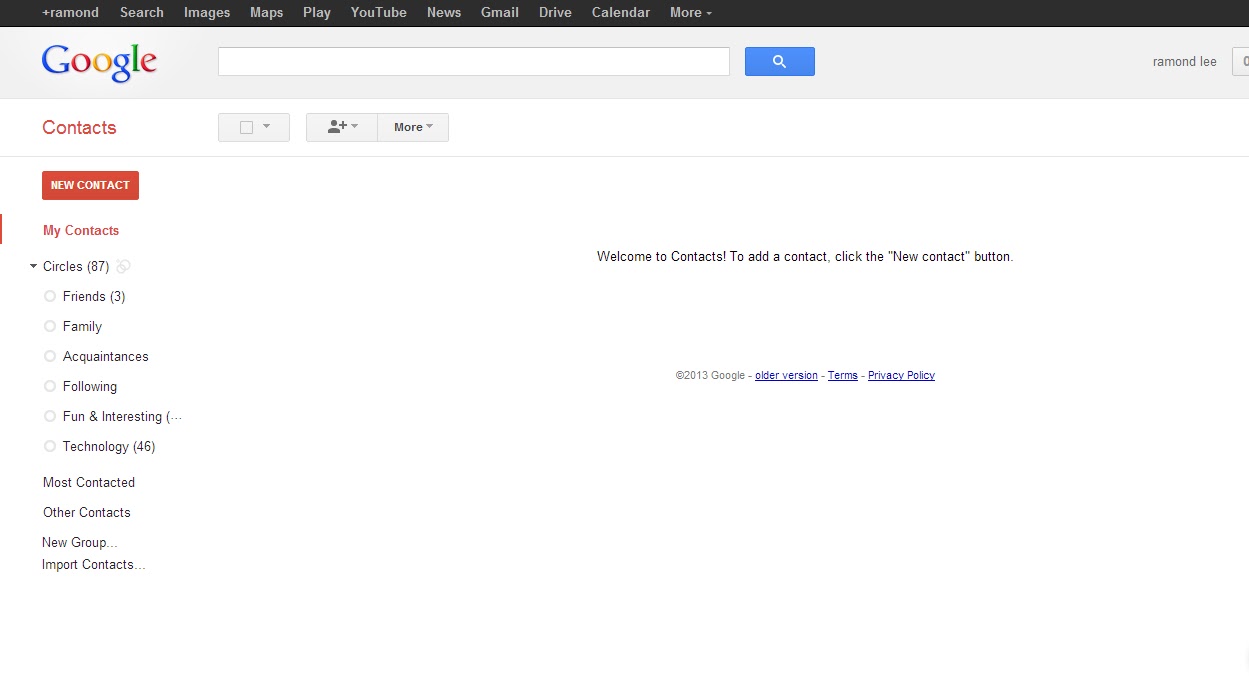
Task: Open the Fun & Interesting circle
Action: pos(122,417)
